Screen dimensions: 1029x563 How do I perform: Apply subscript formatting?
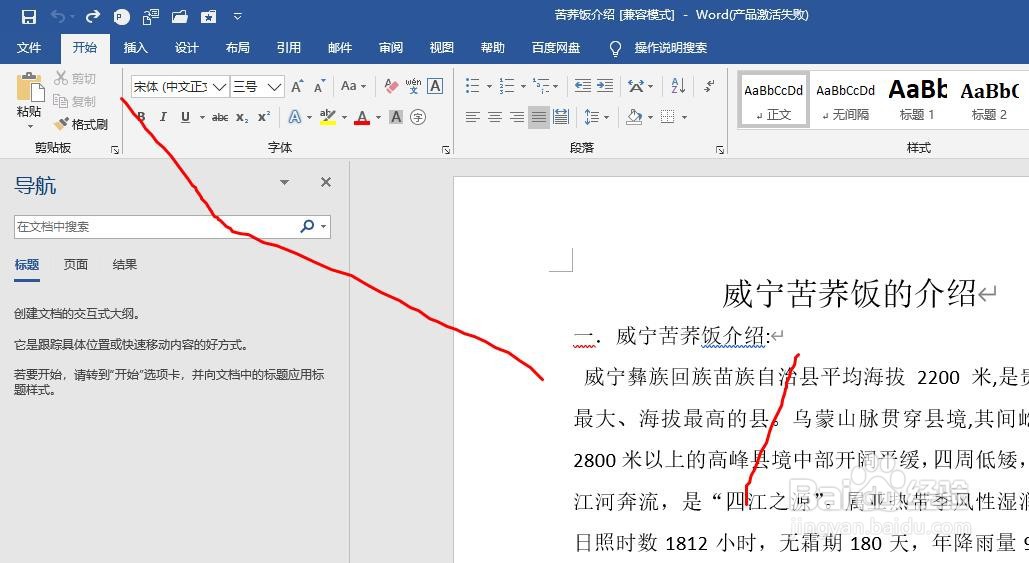pyautogui.click(x=242, y=117)
